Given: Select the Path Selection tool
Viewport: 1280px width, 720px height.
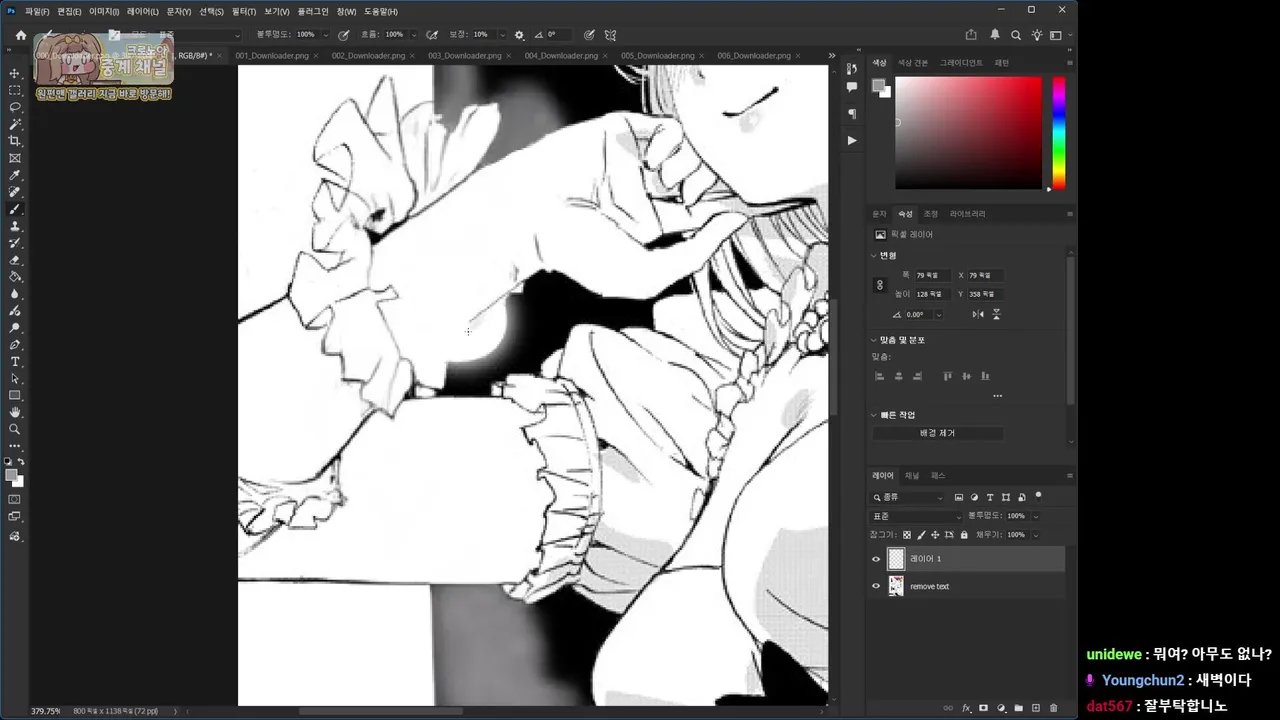Looking at the screenshot, I should 15,378.
